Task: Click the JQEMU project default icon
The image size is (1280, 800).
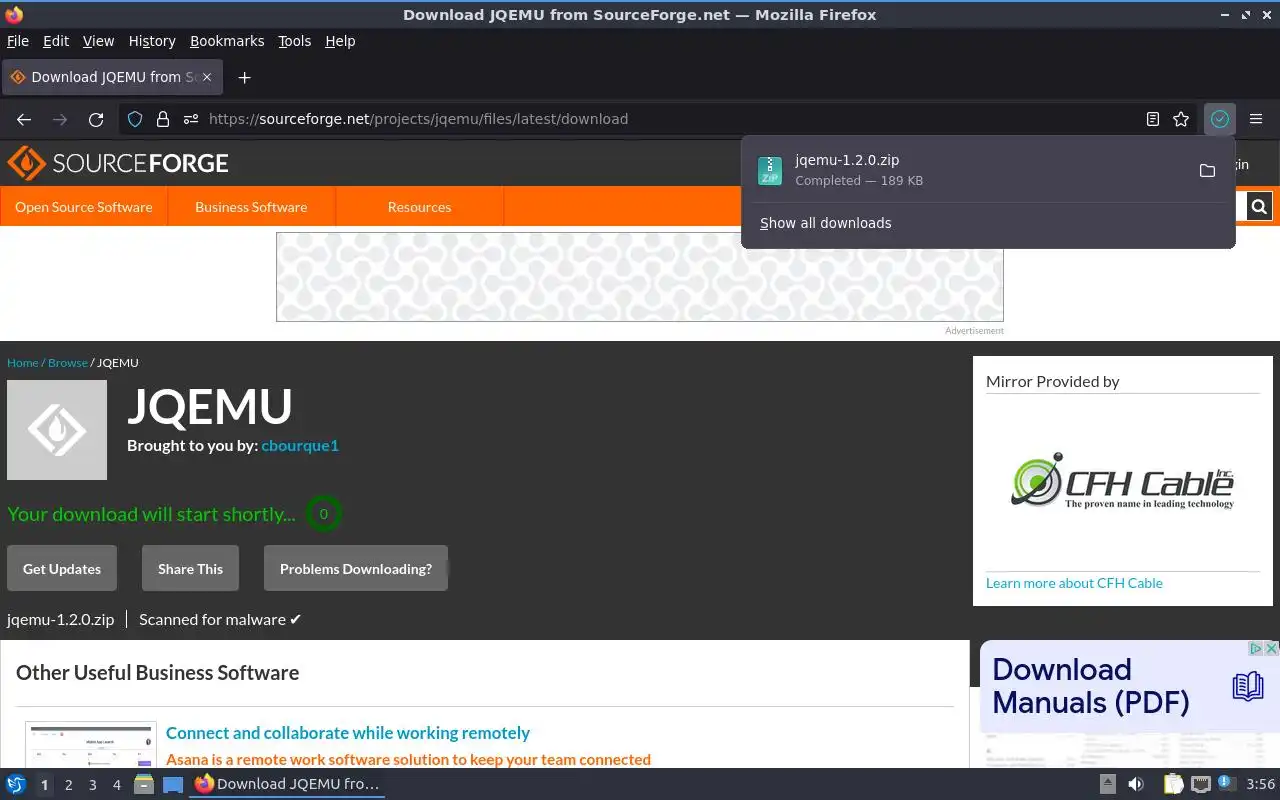Action: click(x=57, y=430)
